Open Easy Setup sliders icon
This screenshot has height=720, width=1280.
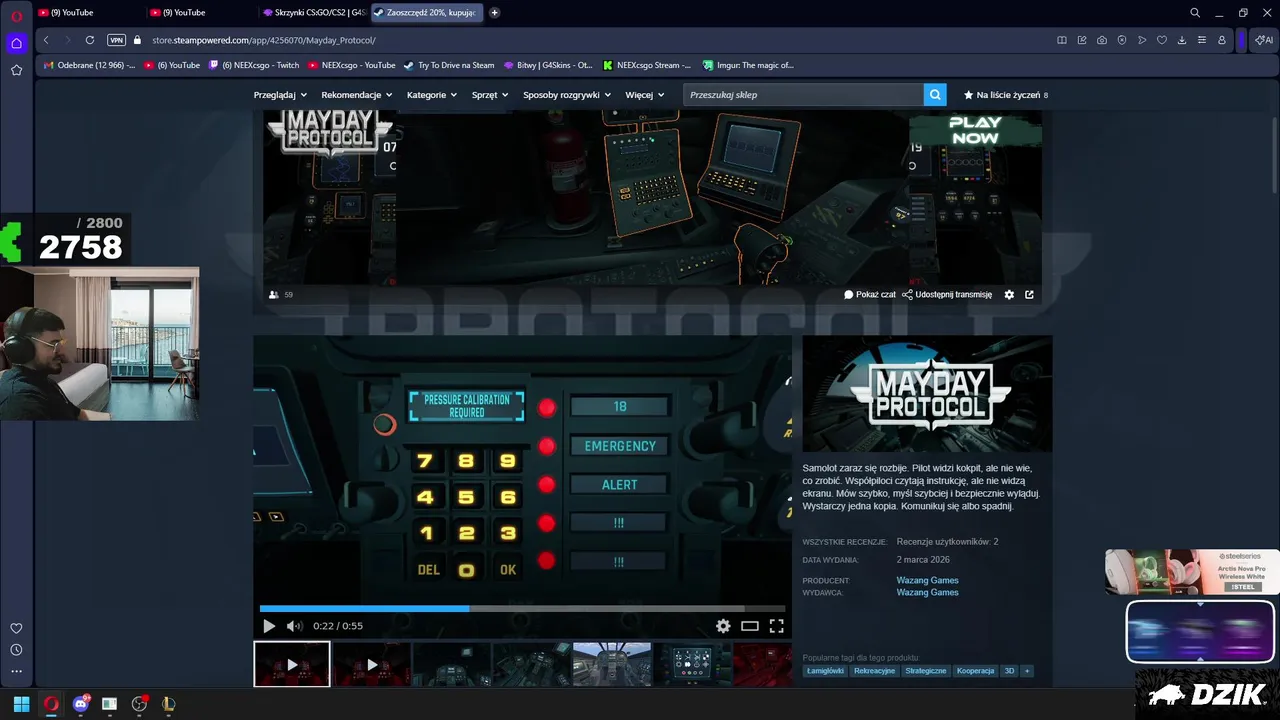[x=1202, y=40]
